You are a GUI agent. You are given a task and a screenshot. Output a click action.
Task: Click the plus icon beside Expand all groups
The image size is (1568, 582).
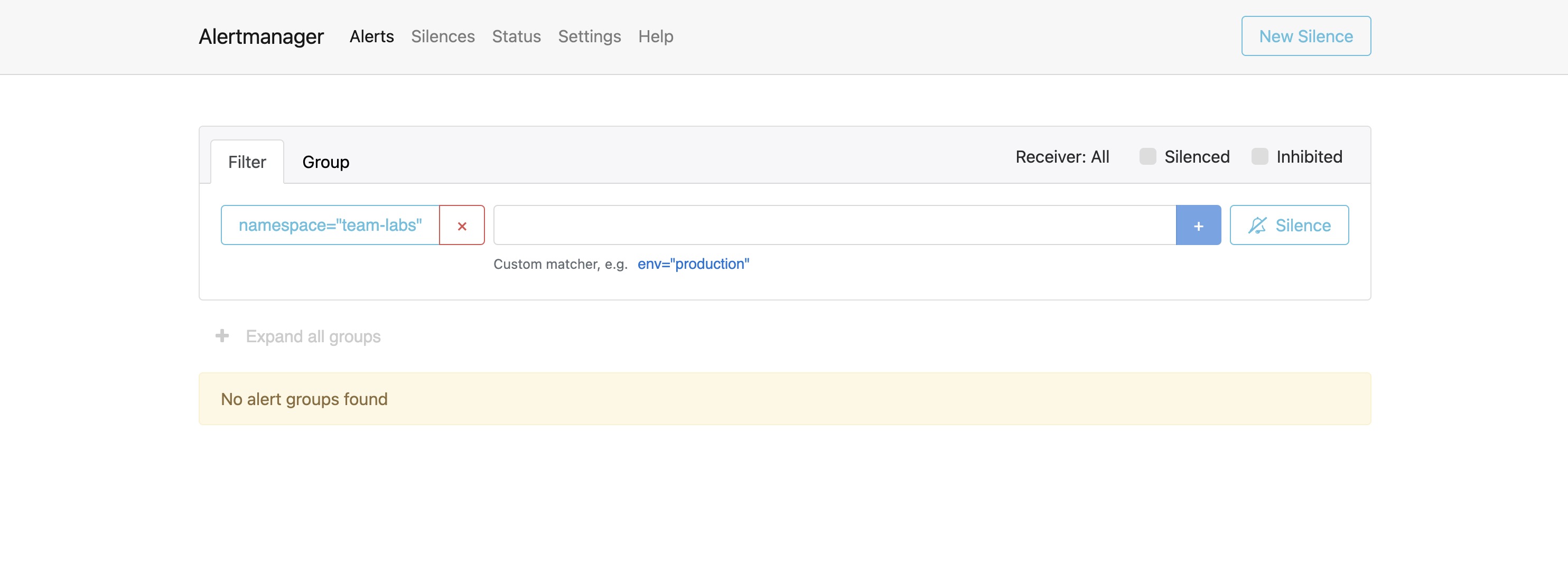coord(222,336)
